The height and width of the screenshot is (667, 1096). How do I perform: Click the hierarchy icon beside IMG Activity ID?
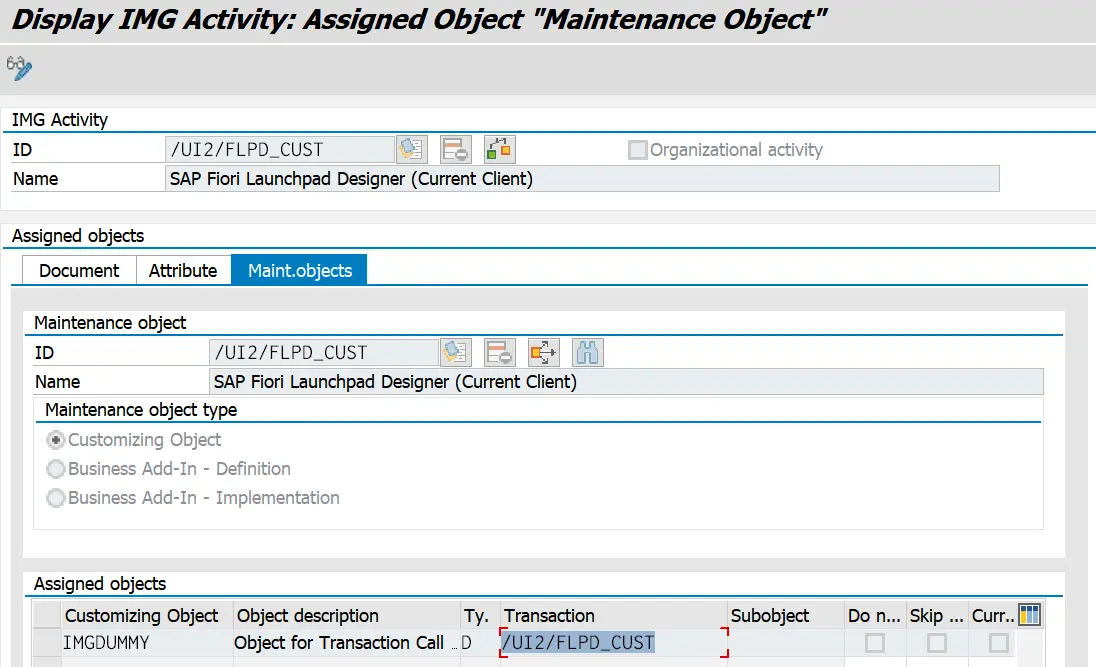pyautogui.click(x=500, y=150)
